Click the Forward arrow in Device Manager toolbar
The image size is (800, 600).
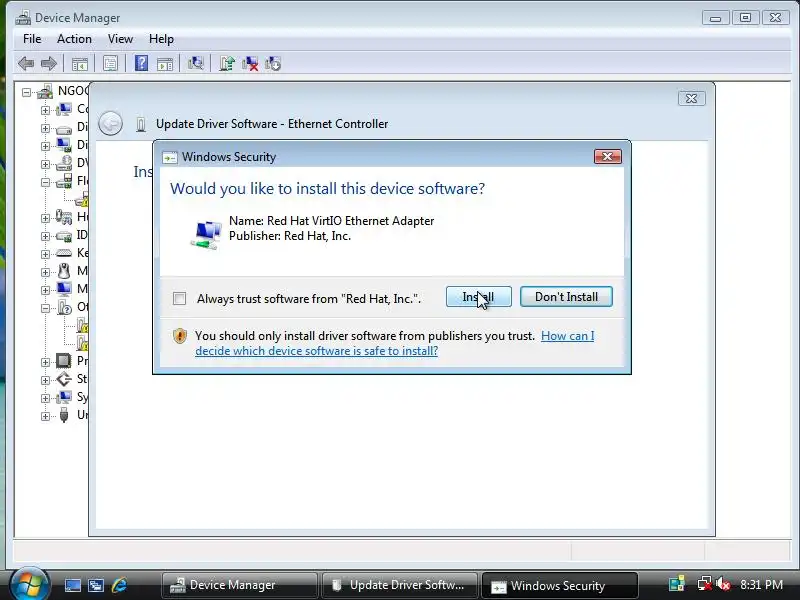49,64
